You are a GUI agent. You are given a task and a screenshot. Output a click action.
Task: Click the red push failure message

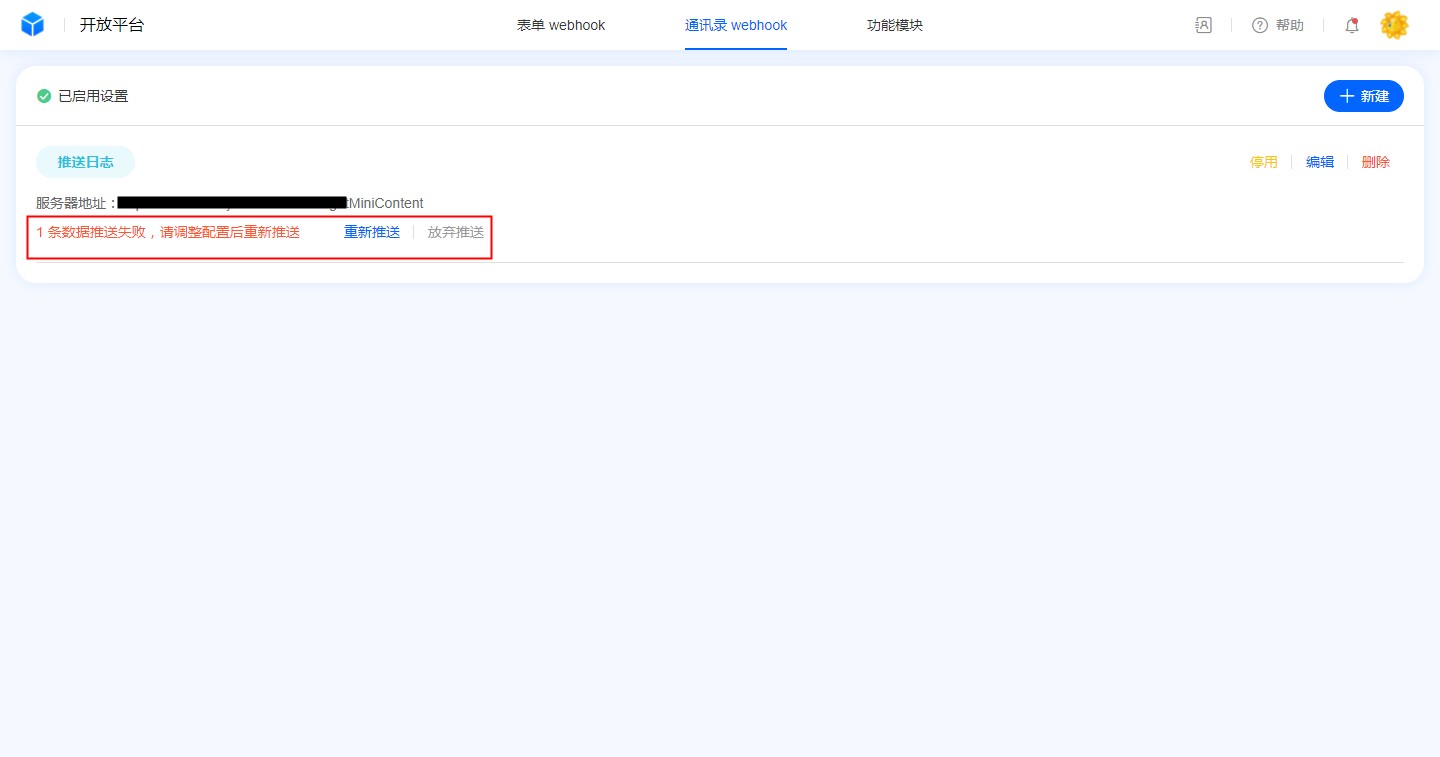168,232
